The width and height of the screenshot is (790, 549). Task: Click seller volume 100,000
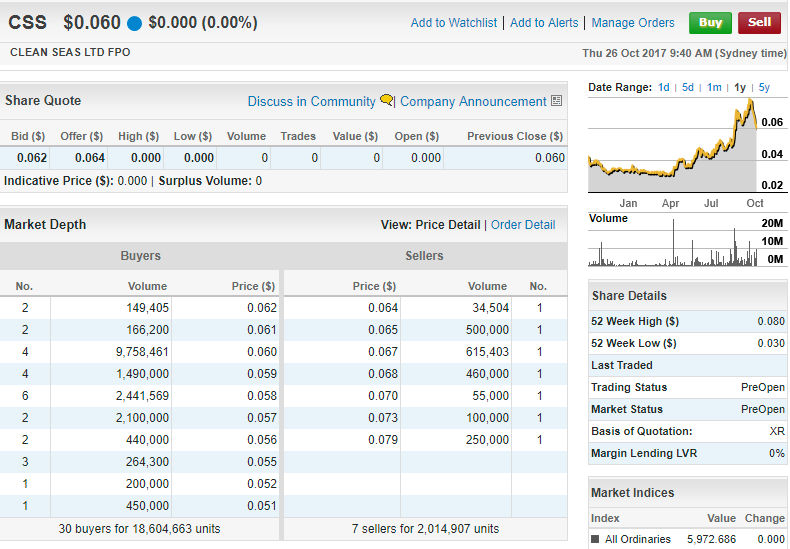[487, 418]
